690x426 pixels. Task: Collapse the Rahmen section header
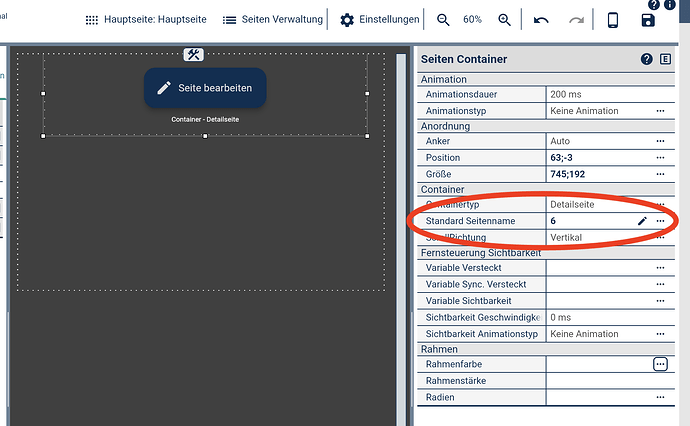pyautogui.click(x=546, y=349)
